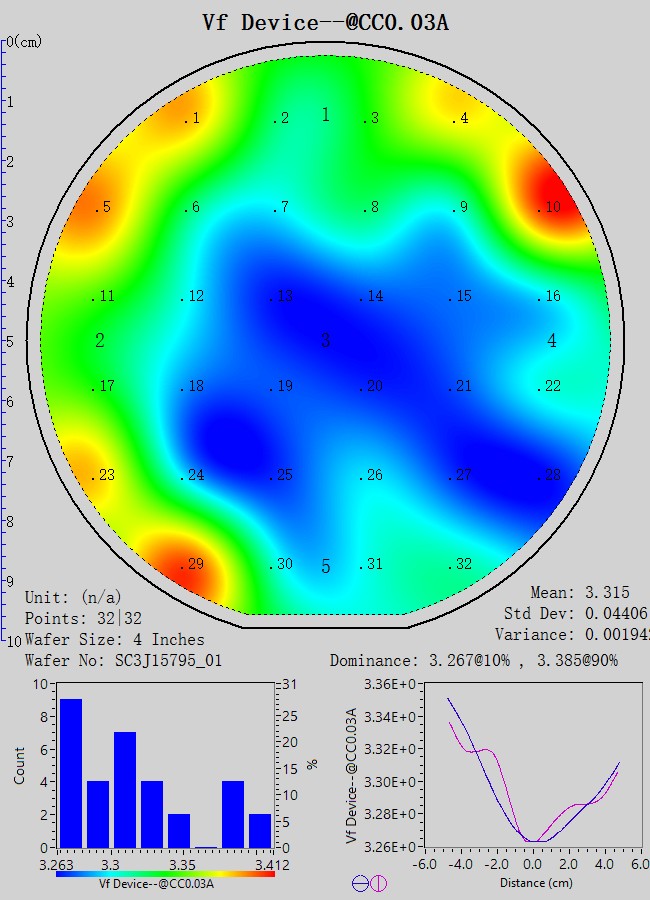Screen dimensions: 650x900
Task: Select zone label 5 near the wafer flat
Action: pos(325,567)
